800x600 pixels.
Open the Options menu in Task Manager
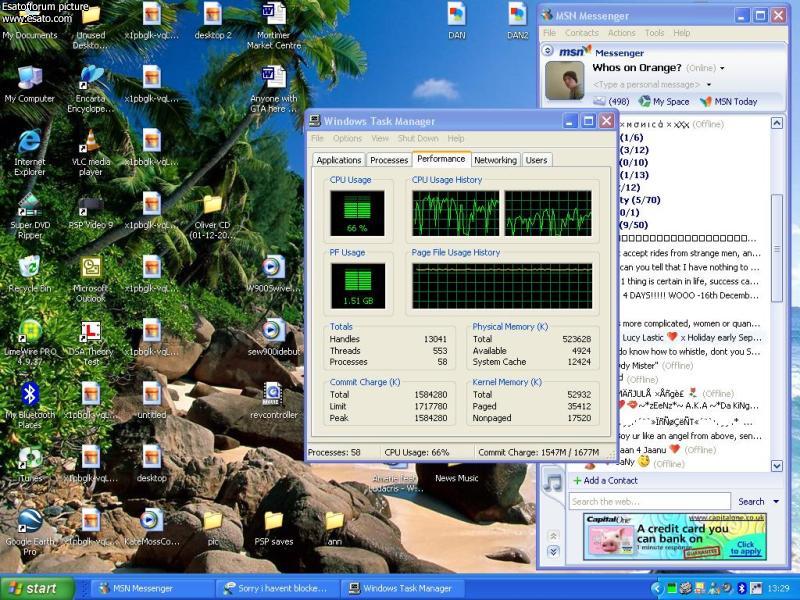point(347,138)
